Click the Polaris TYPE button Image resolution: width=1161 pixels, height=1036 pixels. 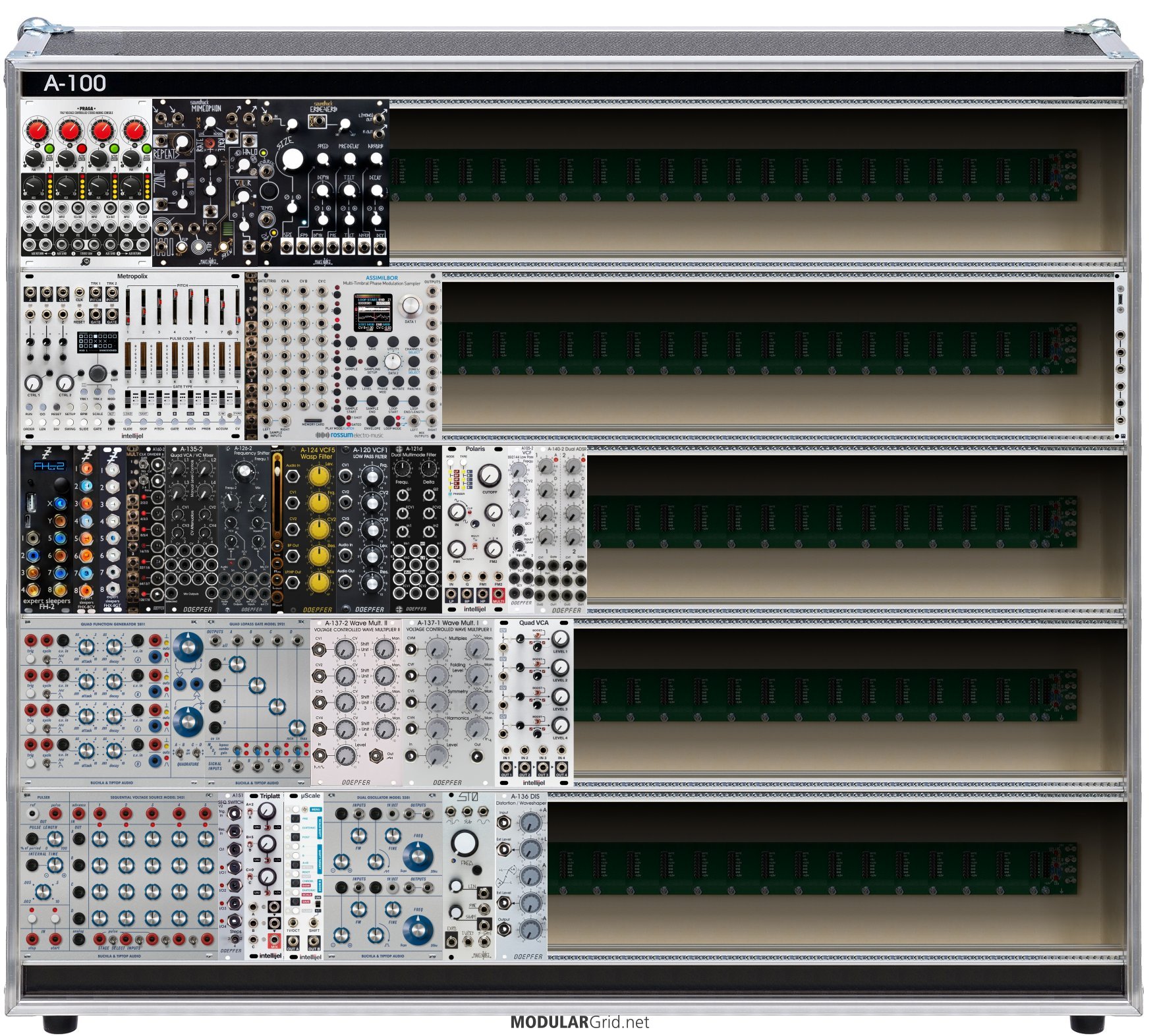(463, 463)
